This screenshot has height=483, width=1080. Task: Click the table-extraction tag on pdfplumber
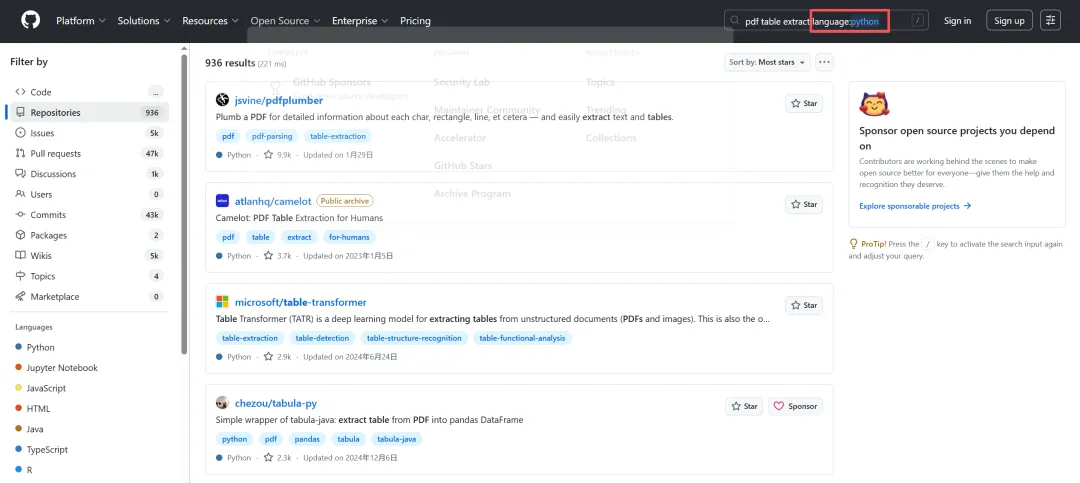(x=338, y=136)
